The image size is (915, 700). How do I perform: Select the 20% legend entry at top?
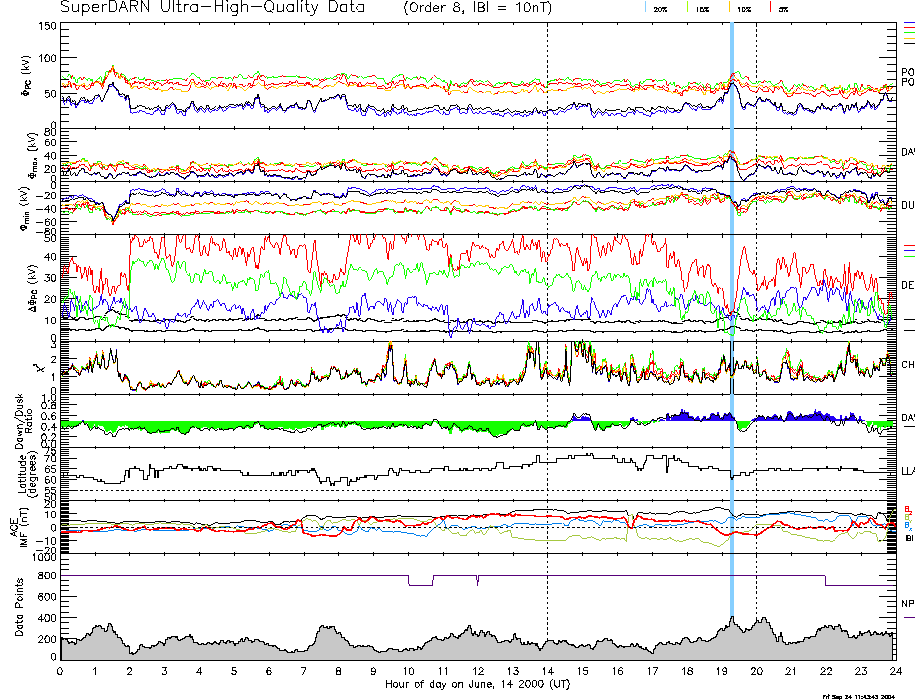pyautogui.click(x=660, y=8)
